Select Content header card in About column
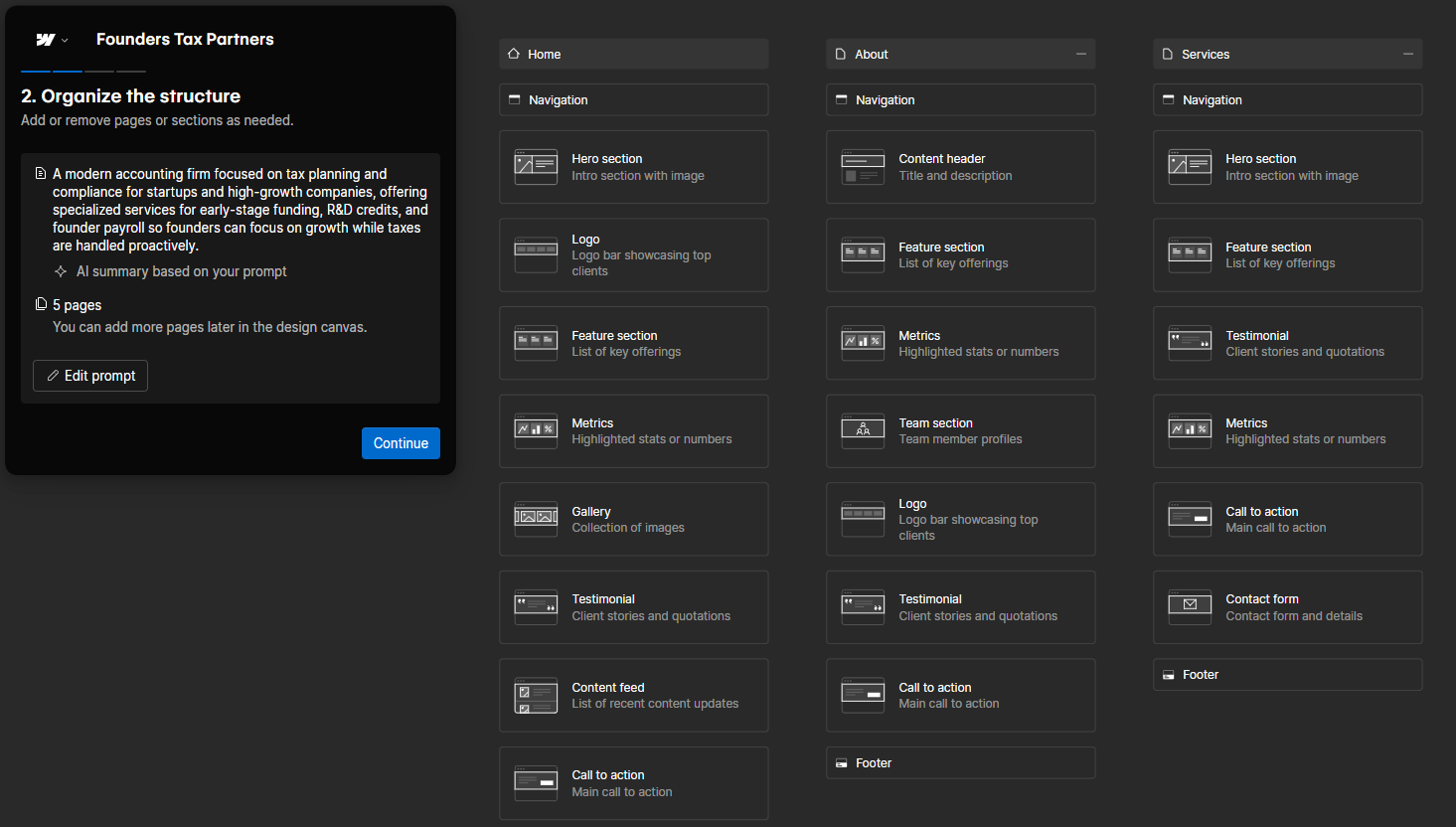Image resolution: width=1456 pixels, height=827 pixels. click(960, 167)
